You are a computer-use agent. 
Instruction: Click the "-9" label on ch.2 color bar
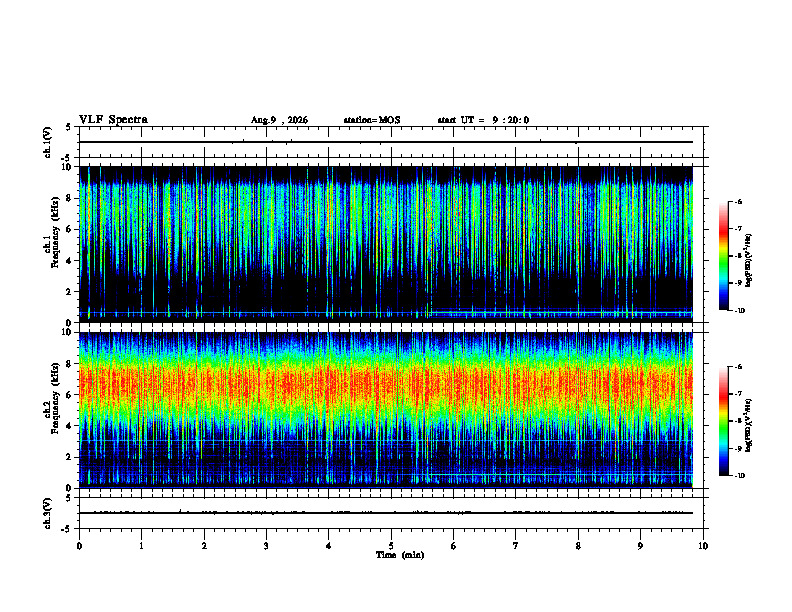point(738,448)
